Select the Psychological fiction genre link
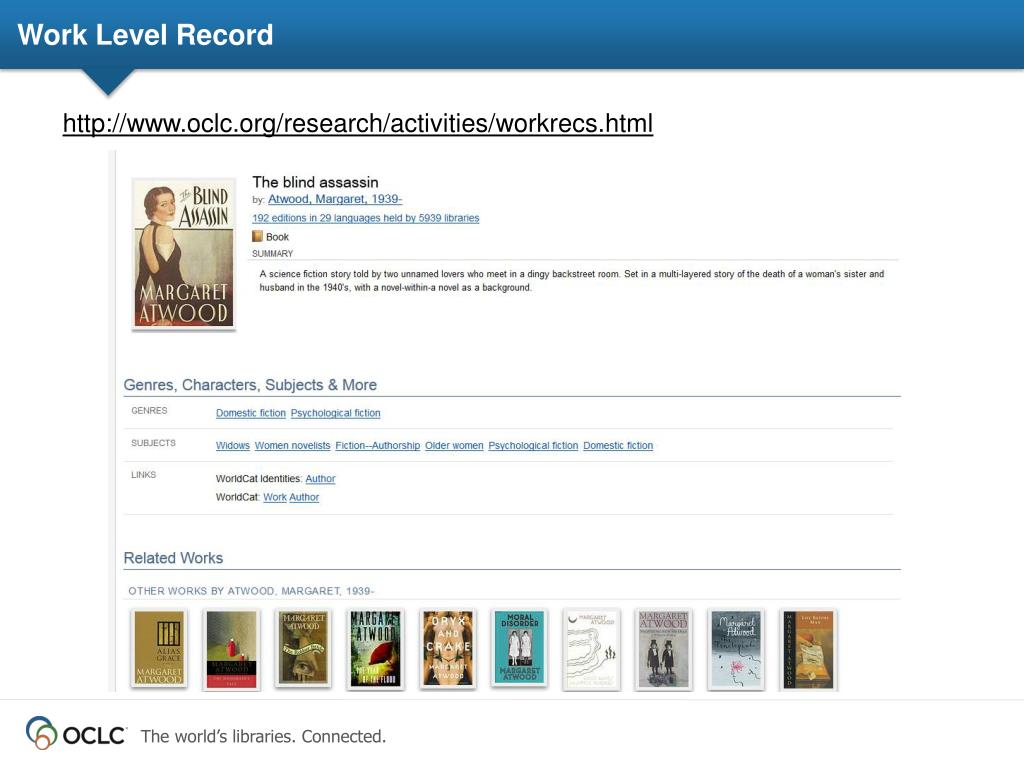 [x=336, y=413]
